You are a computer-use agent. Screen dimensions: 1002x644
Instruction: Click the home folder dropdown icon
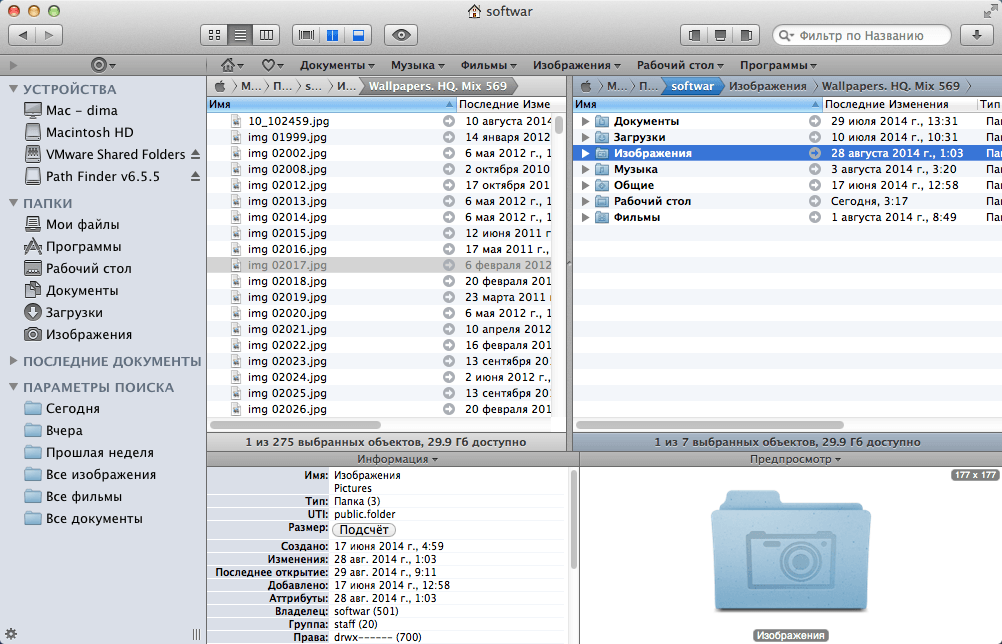231,65
